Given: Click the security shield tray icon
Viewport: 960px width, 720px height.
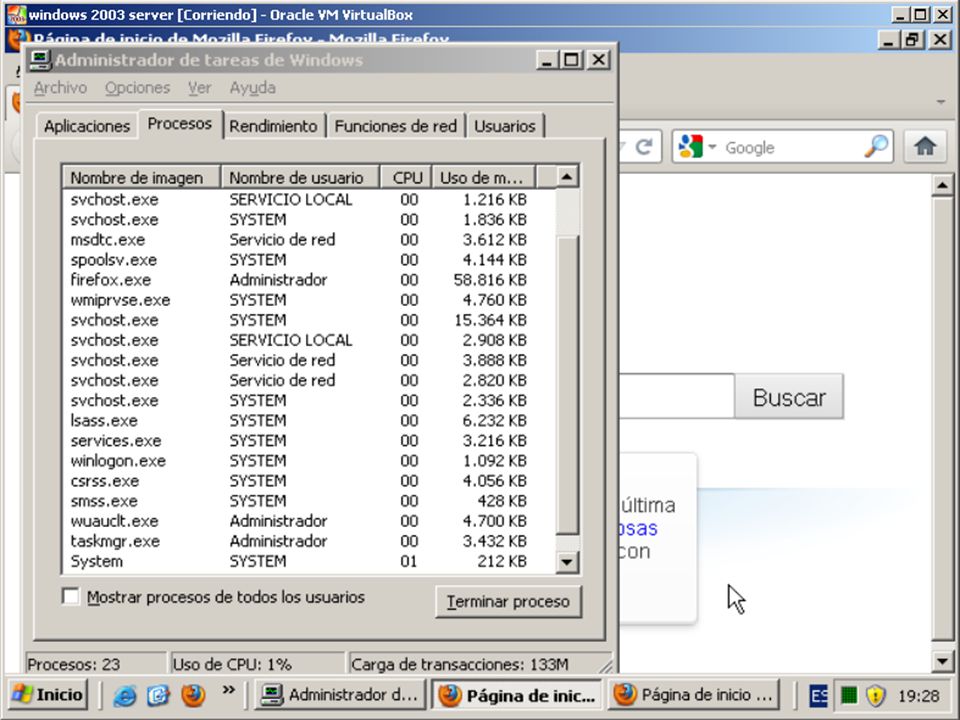Looking at the screenshot, I should [x=876, y=696].
